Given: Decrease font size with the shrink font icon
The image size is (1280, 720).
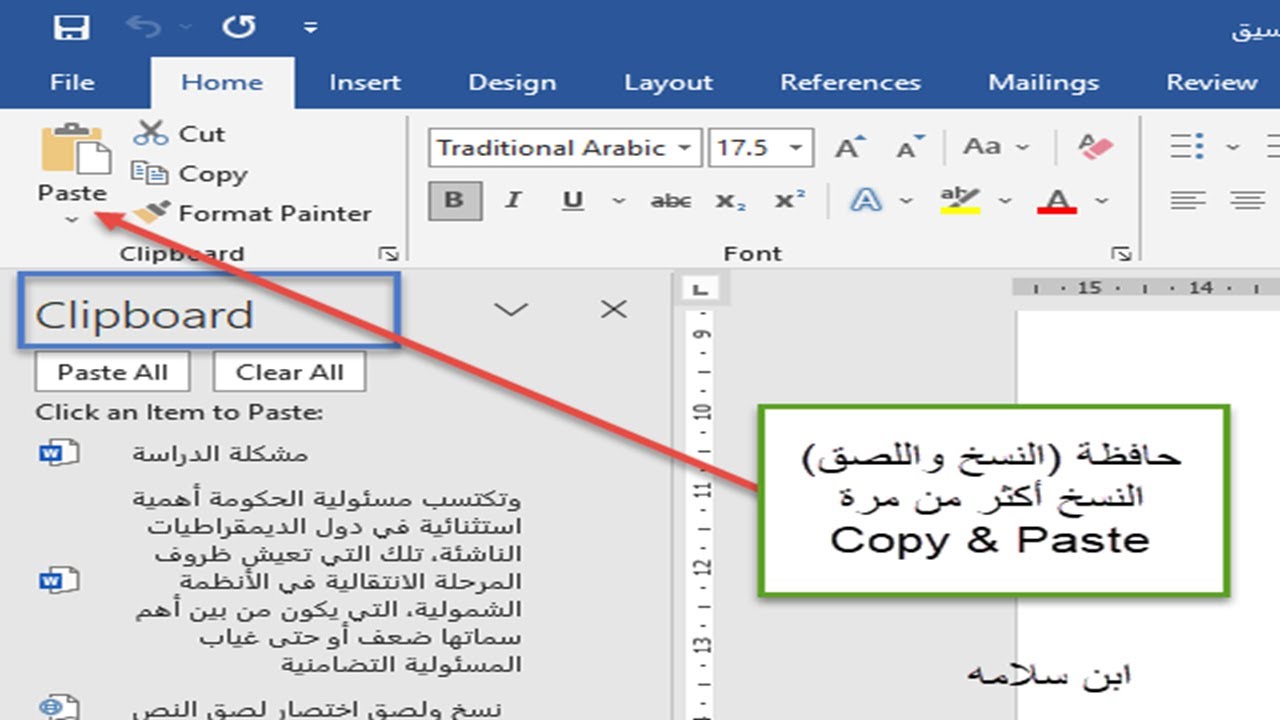Looking at the screenshot, I should click(x=910, y=148).
